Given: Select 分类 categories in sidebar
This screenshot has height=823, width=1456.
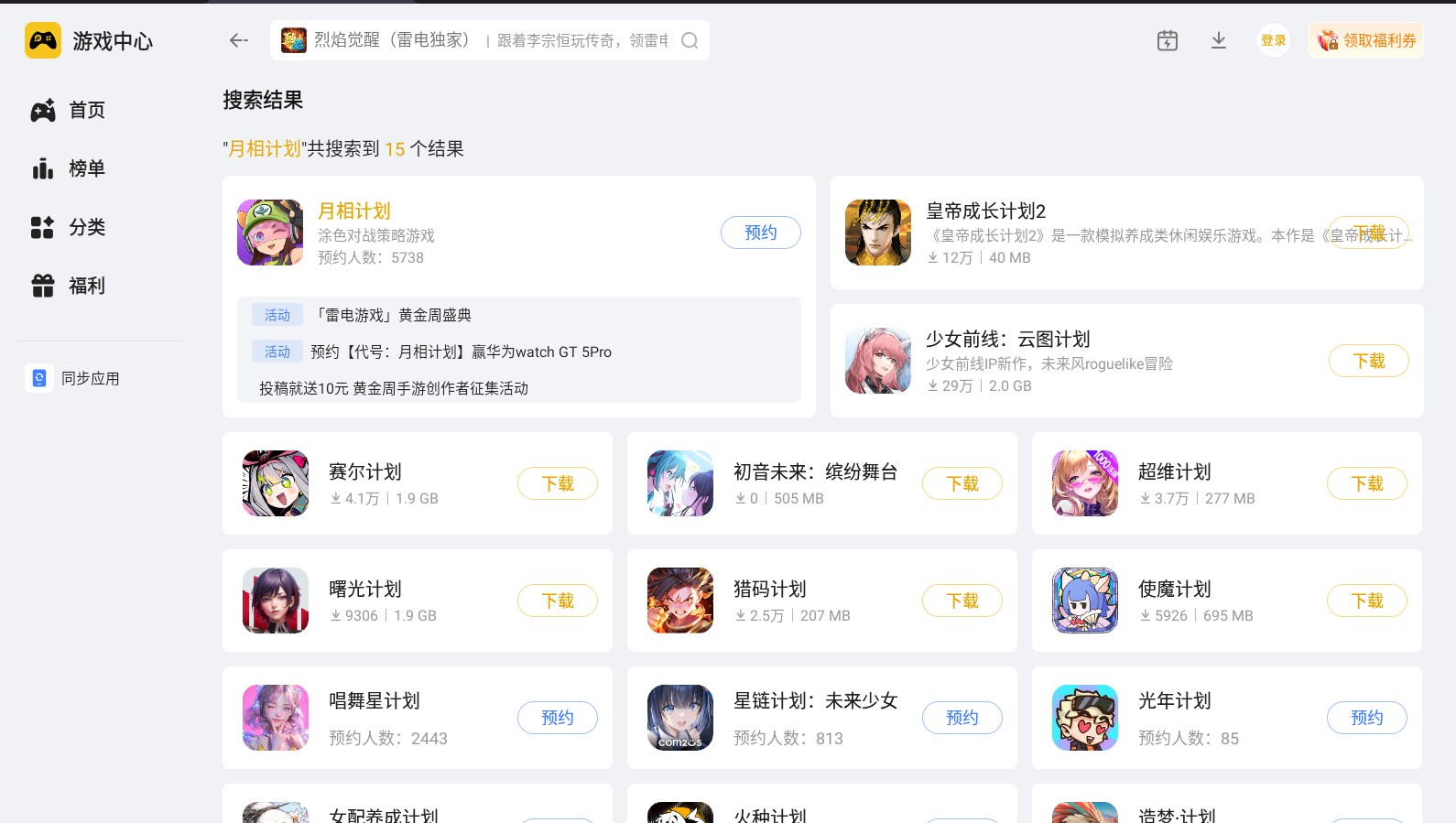Looking at the screenshot, I should coord(69,228).
